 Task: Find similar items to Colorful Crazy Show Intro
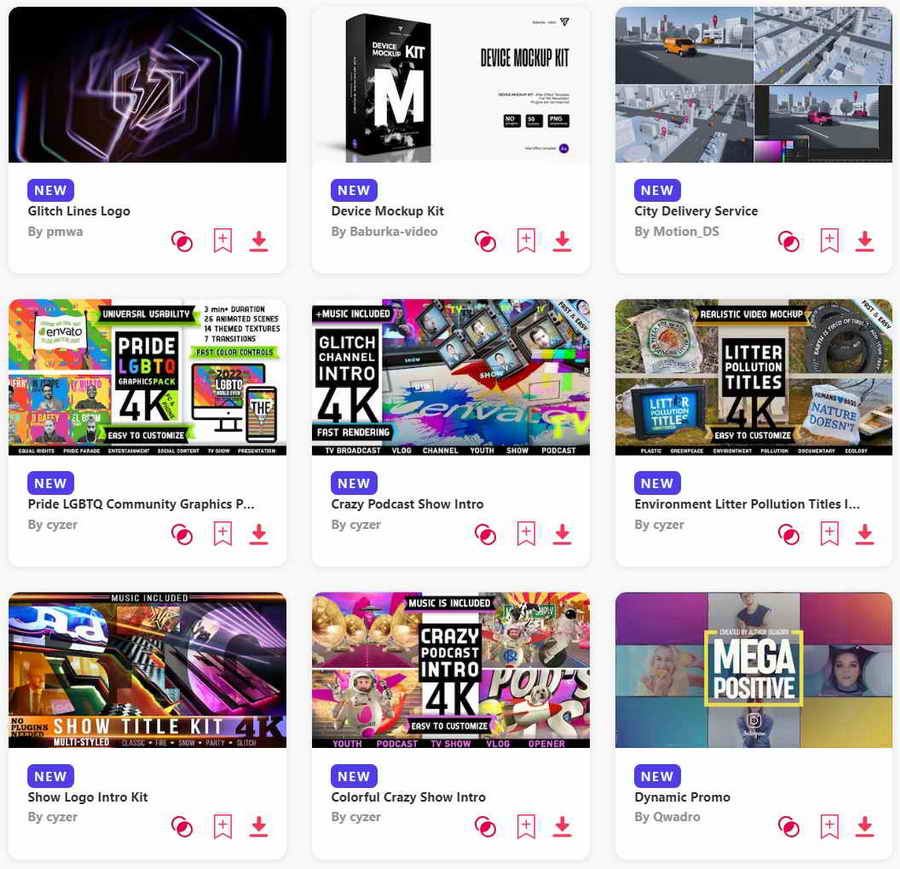point(485,827)
